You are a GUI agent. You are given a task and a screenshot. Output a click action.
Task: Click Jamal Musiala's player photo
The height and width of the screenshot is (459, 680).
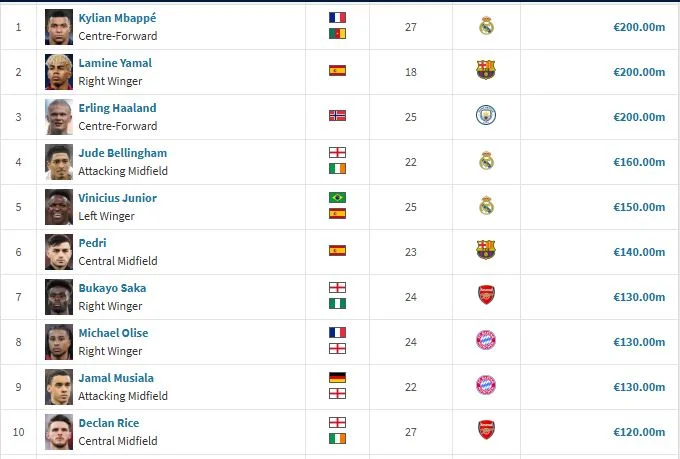tap(59, 386)
